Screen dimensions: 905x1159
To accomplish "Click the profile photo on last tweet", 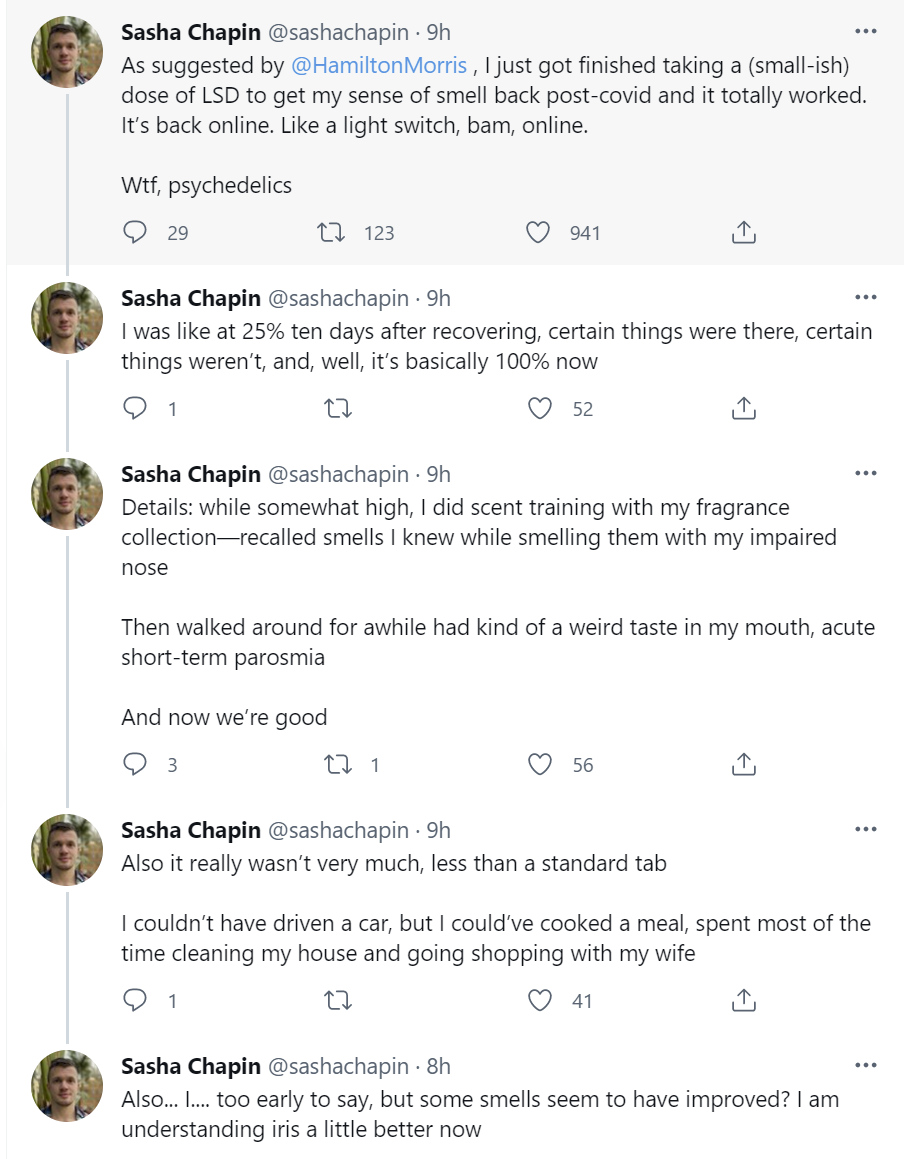I will click(68, 1085).
